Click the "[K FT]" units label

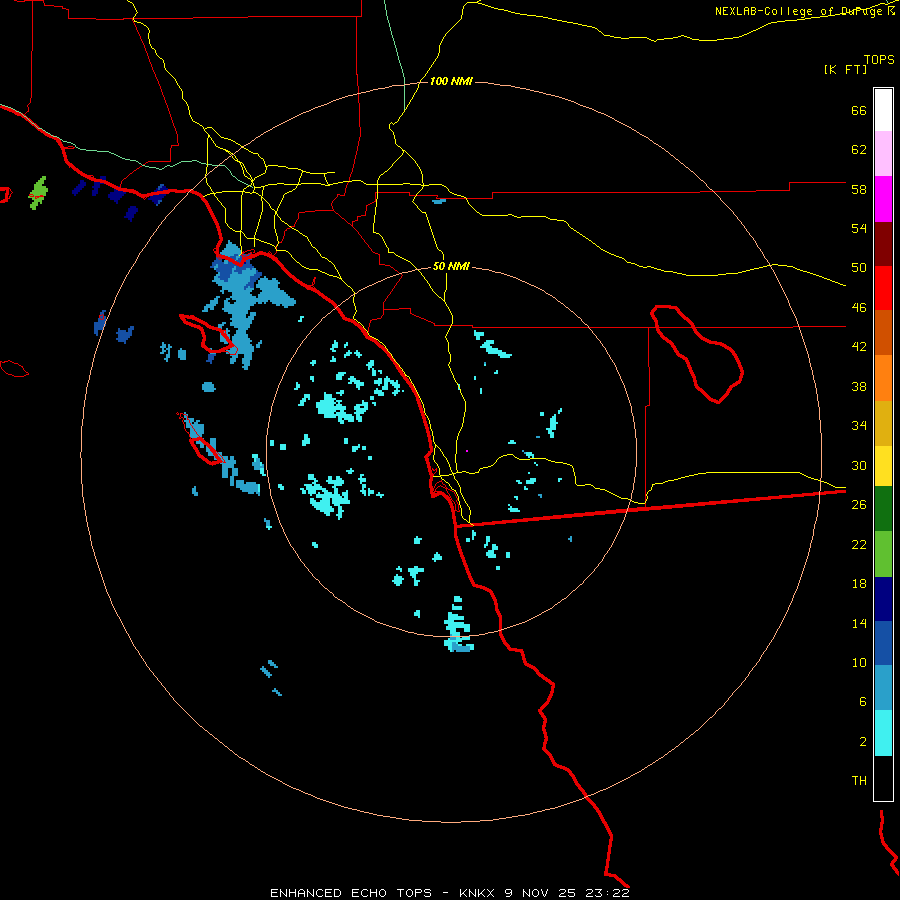pyautogui.click(x=845, y=70)
